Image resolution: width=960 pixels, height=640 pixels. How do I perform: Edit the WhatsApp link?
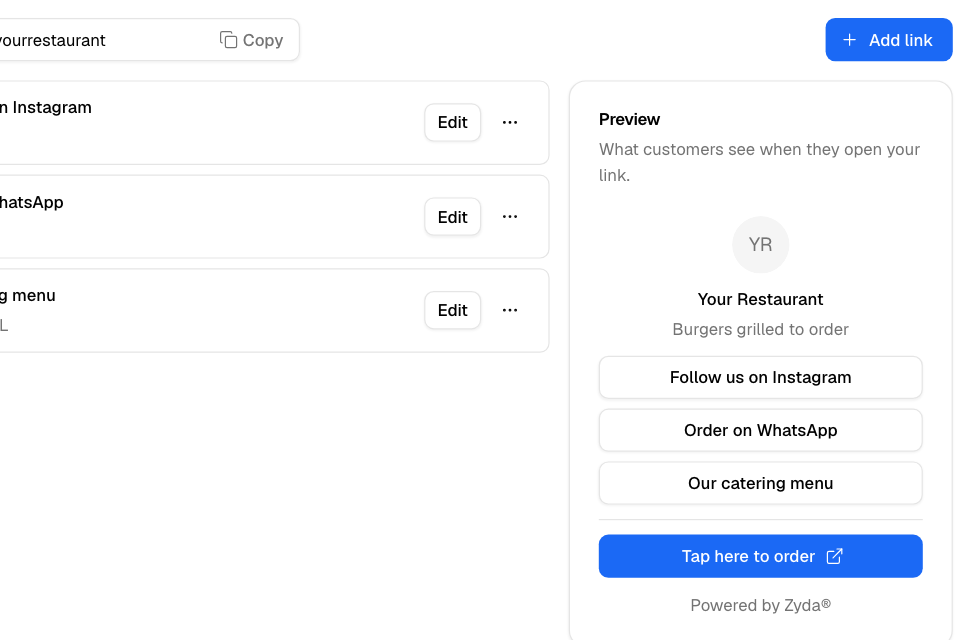point(452,217)
